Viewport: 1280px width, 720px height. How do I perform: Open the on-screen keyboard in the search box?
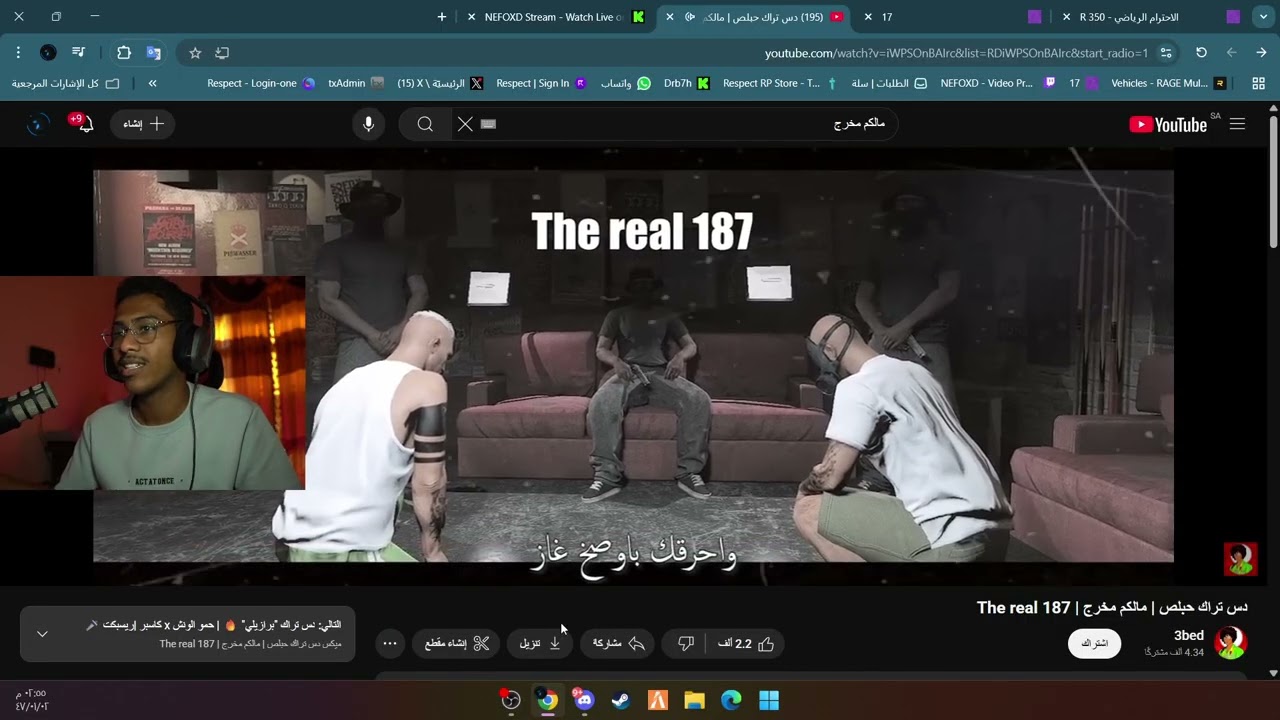tap(488, 124)
